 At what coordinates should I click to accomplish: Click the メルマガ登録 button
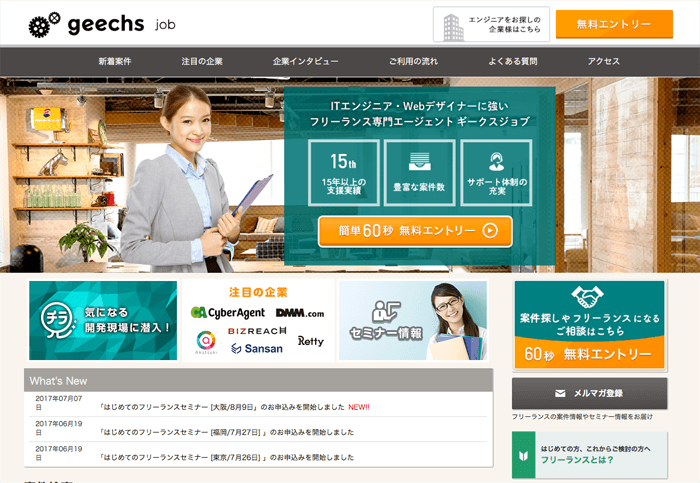point(589,393)
